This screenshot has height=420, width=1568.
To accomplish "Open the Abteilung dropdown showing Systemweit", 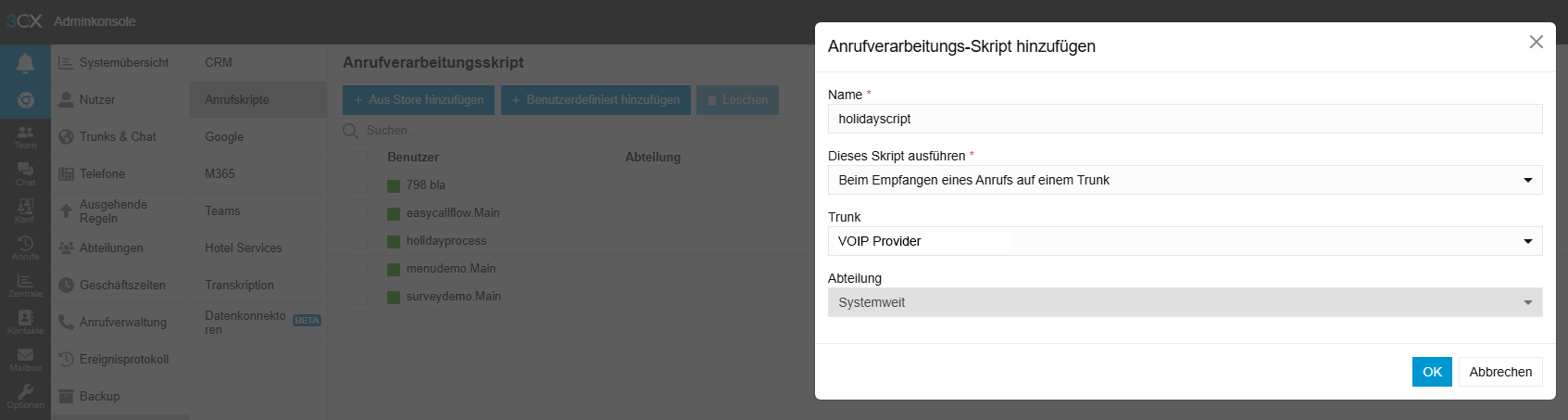I will click(1185, 302).
